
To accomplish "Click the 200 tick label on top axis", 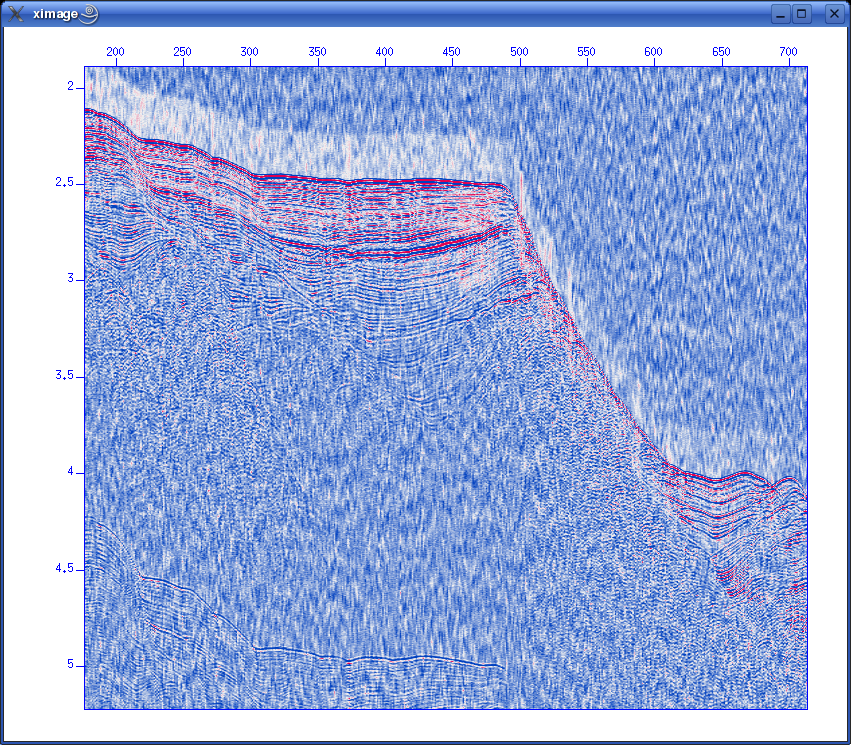I will (116, 52).
